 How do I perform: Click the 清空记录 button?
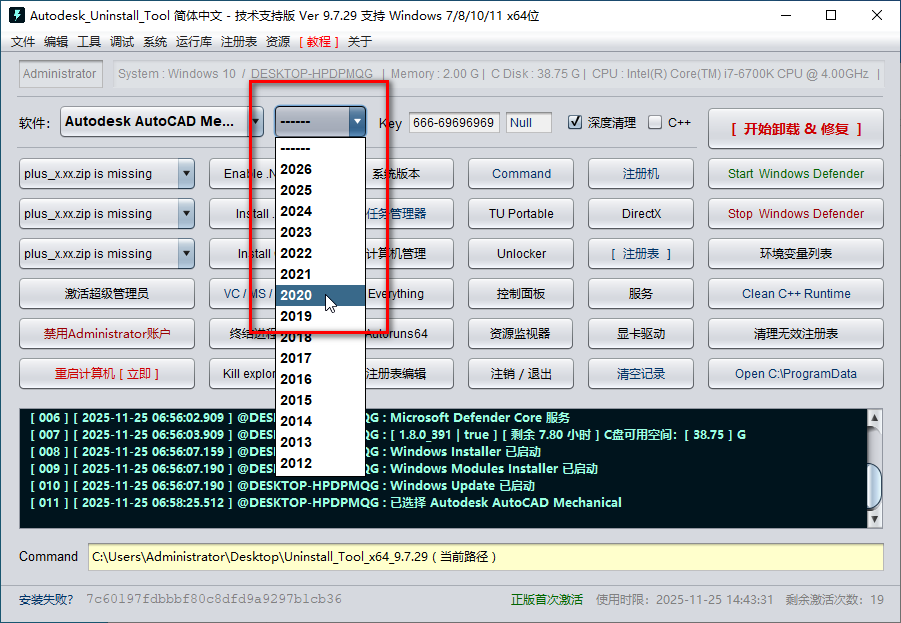pos(641,374)
